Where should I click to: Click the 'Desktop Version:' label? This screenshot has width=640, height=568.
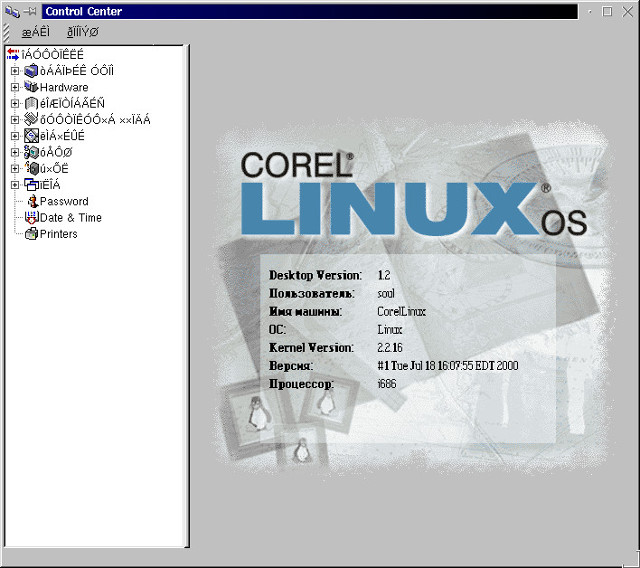[315, 275]
